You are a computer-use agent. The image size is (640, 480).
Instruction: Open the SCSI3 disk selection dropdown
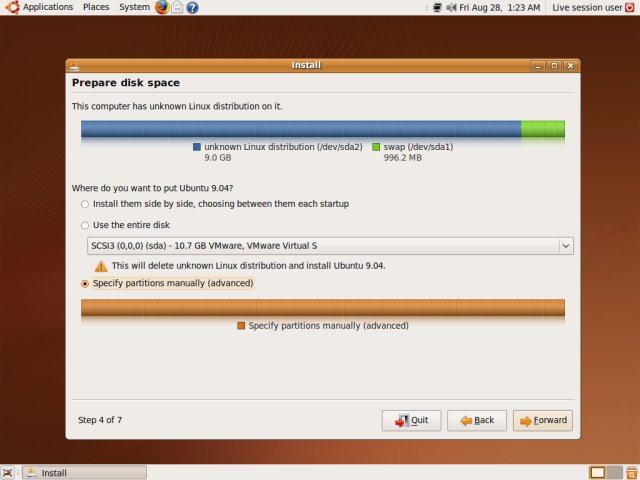330,246
